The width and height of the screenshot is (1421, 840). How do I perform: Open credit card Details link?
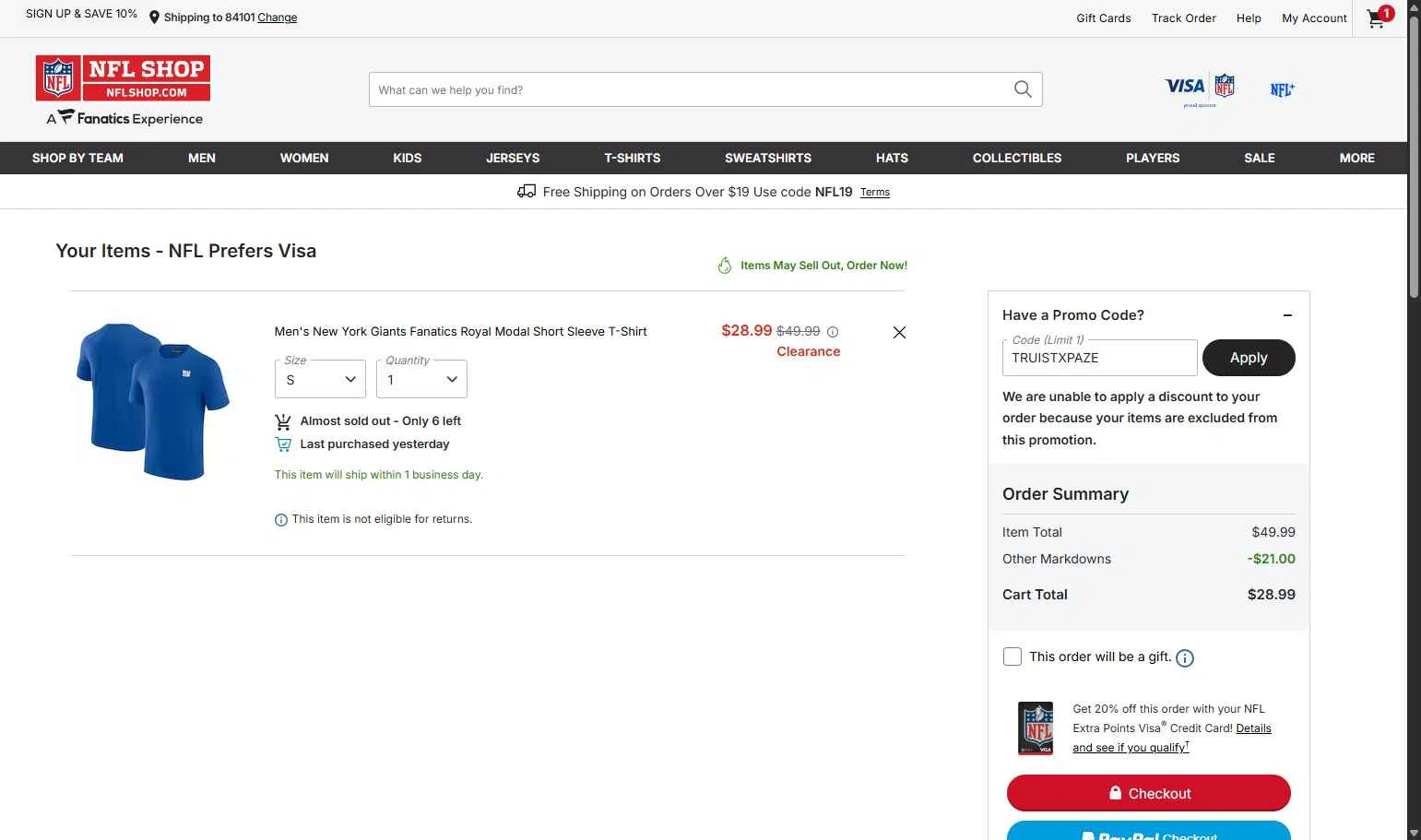point(1253,728)
